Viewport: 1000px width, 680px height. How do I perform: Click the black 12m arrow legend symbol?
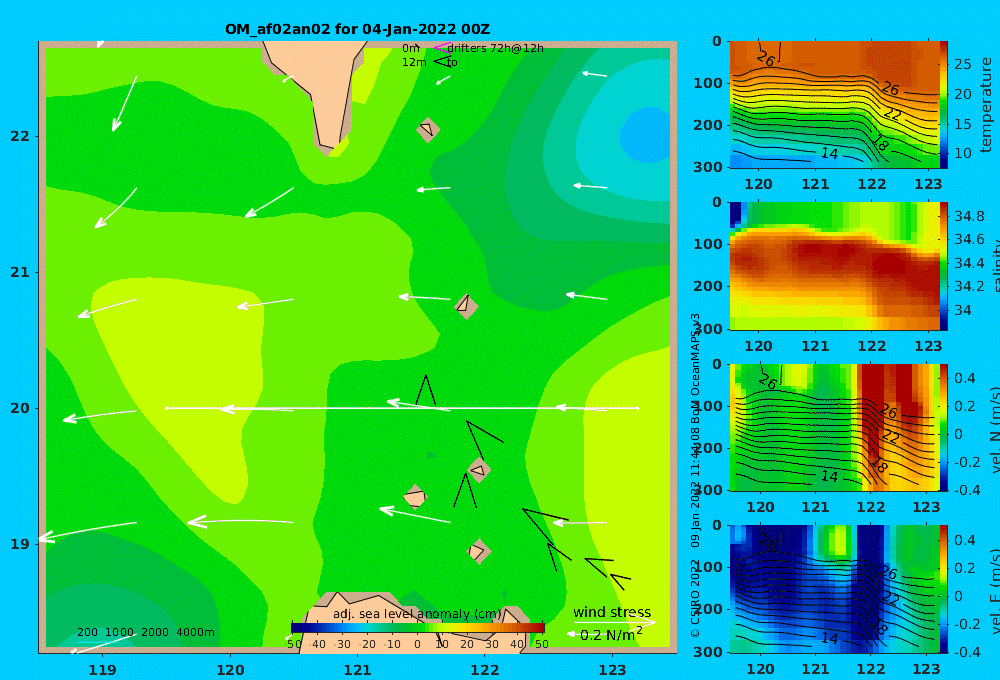tap(443, 61)
